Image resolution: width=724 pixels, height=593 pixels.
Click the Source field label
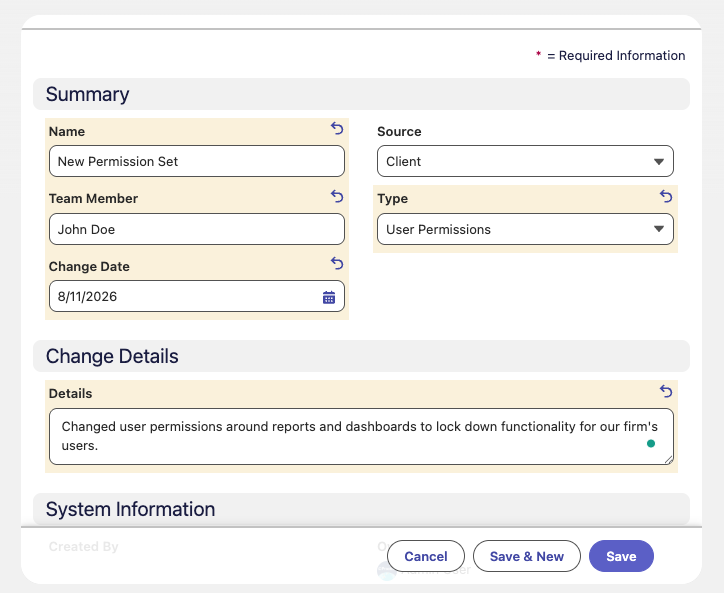(x=399, y=132)
